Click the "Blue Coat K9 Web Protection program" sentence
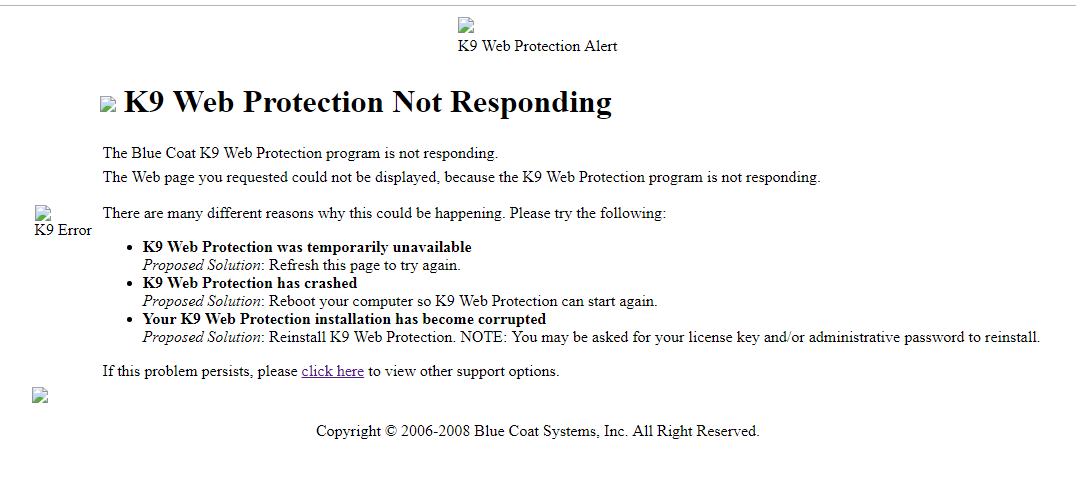Image resolution: width=1076 pixels, height=502 pixels. tap(300, 153)
